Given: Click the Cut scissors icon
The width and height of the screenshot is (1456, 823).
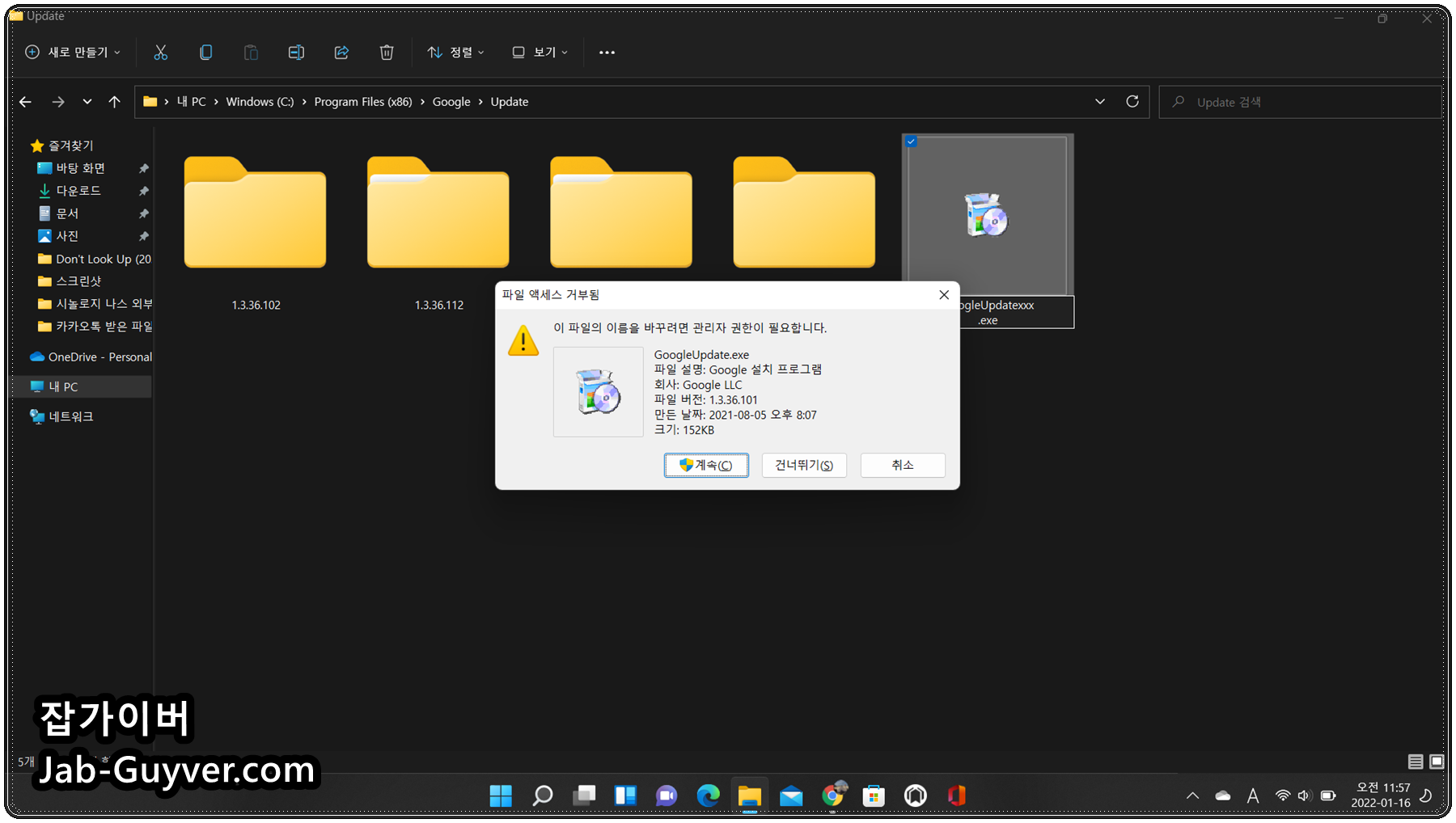Looking at the screenshot, I should (160, 53).
